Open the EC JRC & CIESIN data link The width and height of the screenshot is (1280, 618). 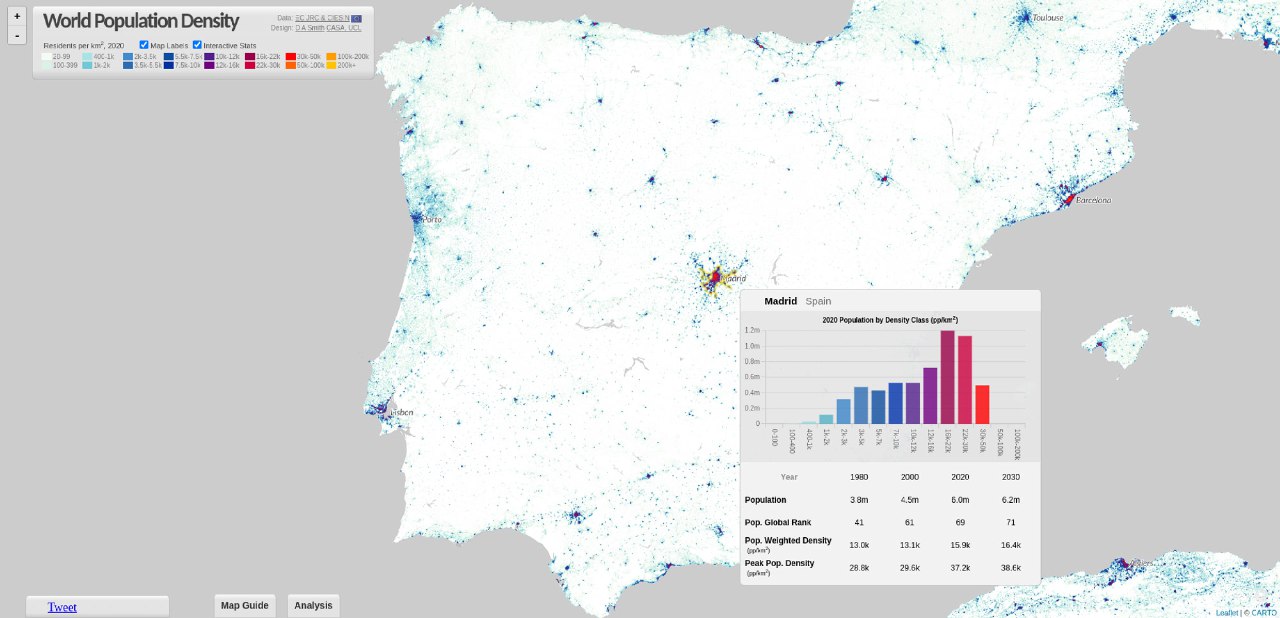pyautogui.click(x=322, y=18)
